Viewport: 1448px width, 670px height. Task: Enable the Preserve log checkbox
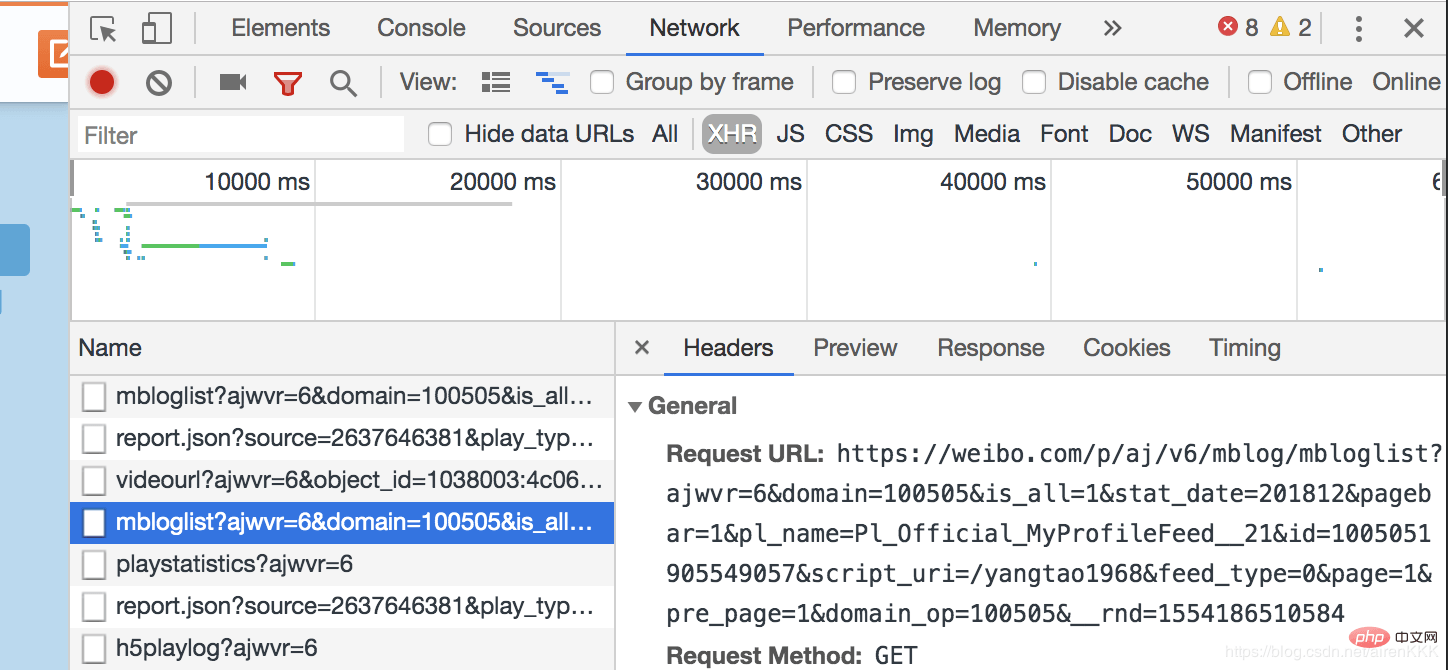pos(844,82)
